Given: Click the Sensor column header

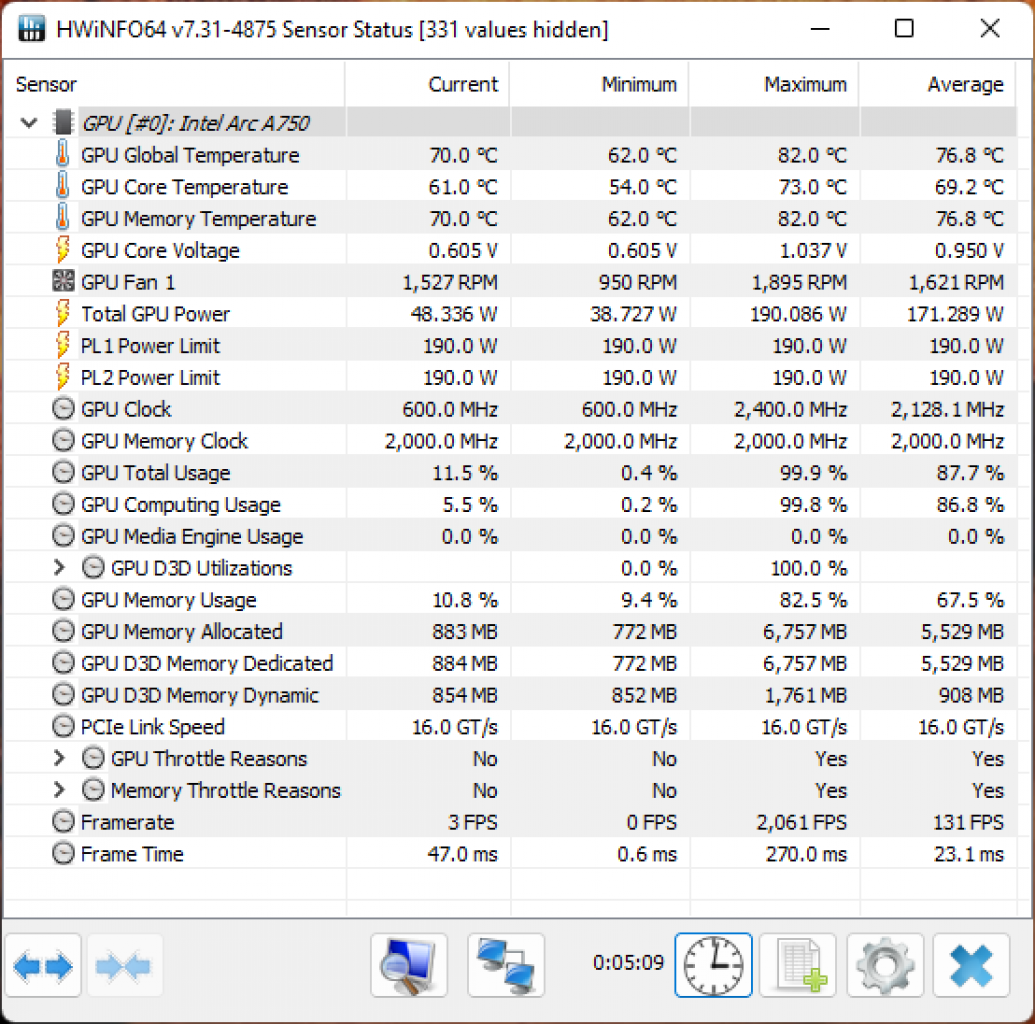Looking at the screenshot, I should 174,85.
